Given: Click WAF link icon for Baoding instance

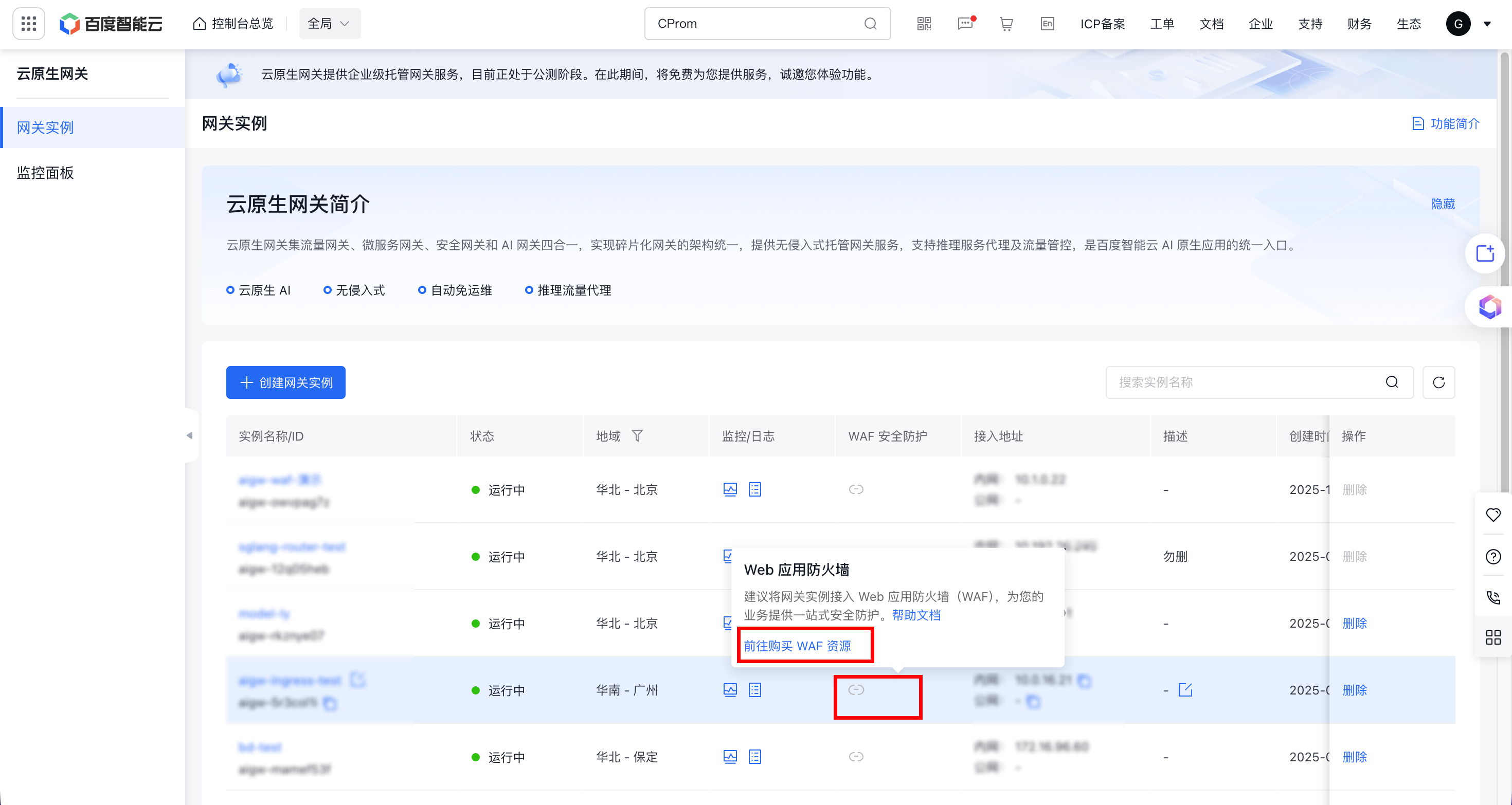Looking at the screenshot, I should click(856, 757).
